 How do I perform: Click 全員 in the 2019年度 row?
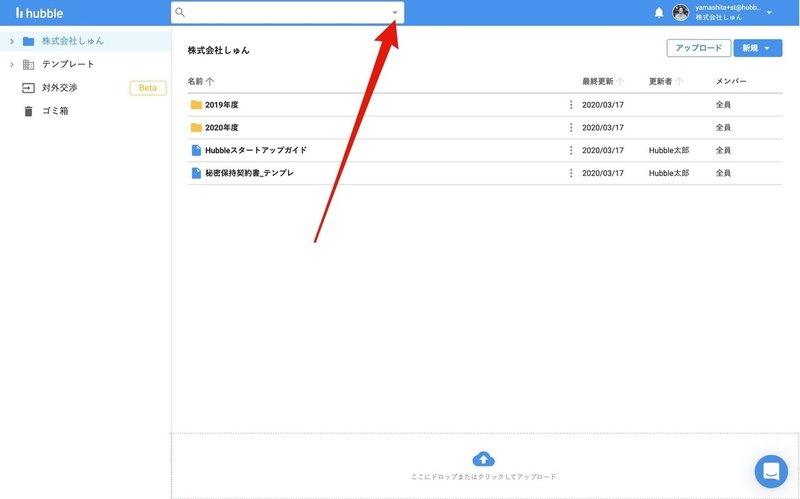pyautogui.click(x=723, y=105)
